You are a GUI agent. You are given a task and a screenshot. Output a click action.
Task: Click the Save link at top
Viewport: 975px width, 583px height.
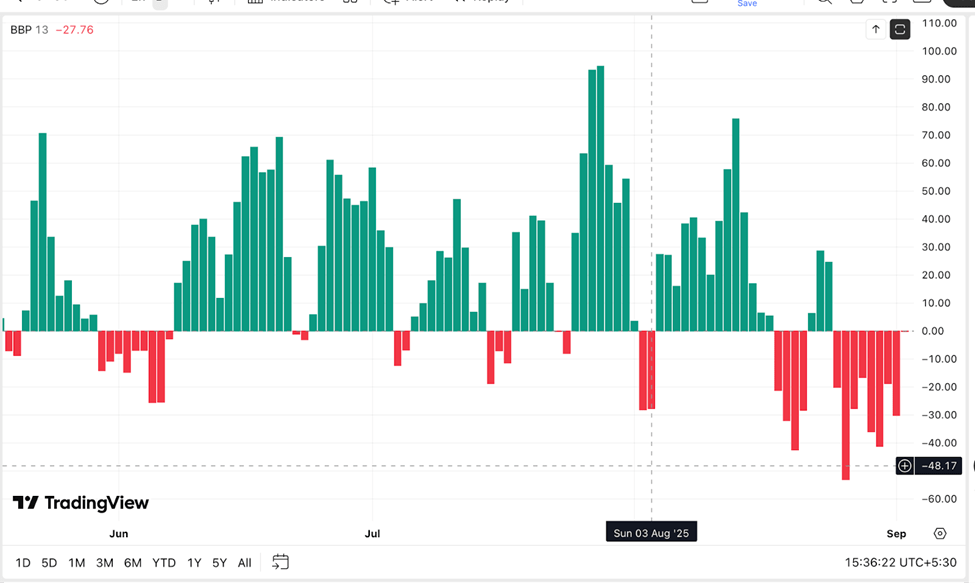[x=747, y=4]
